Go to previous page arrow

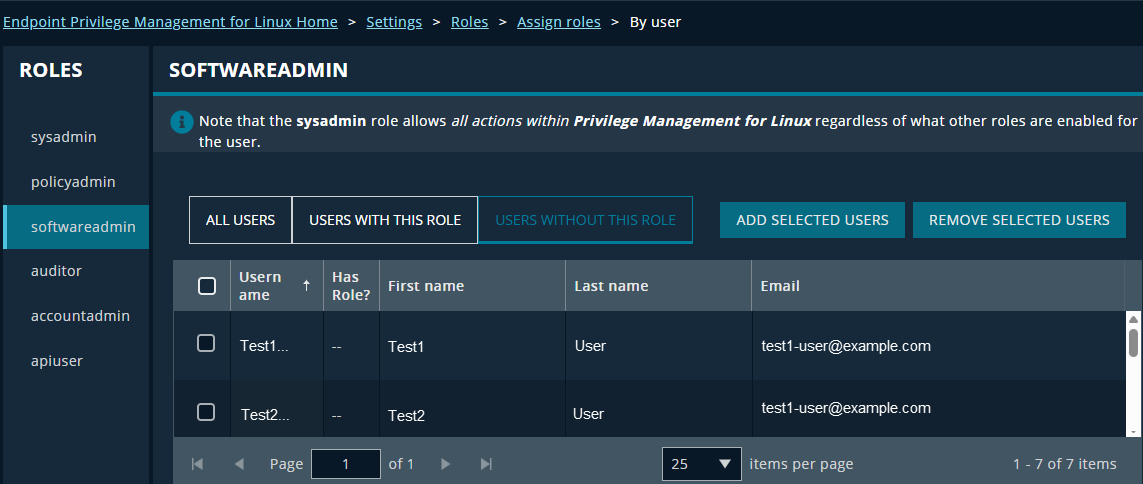click(x=239, y=464)
